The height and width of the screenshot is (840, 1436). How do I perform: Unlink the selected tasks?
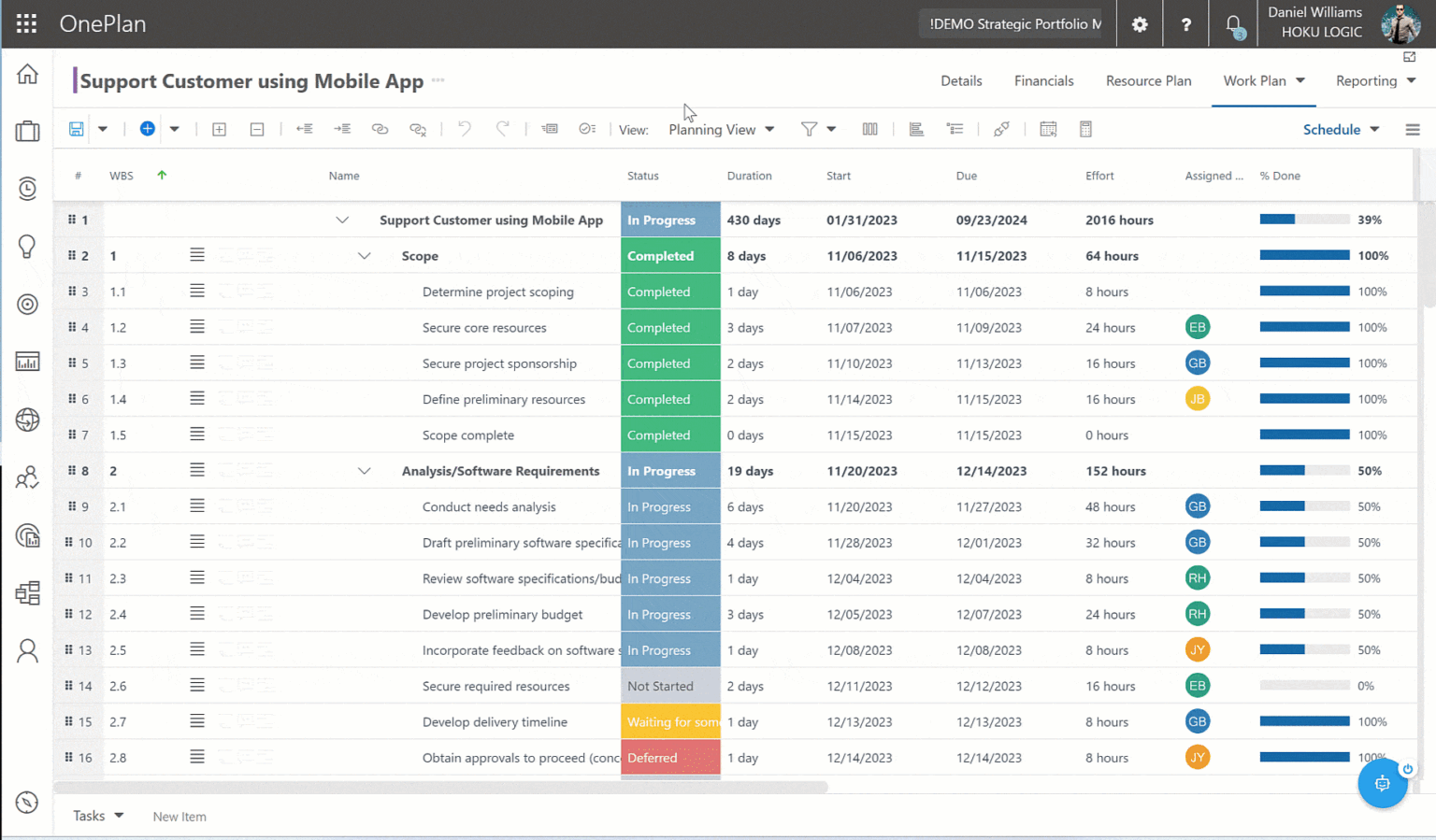tap(418, 129)
